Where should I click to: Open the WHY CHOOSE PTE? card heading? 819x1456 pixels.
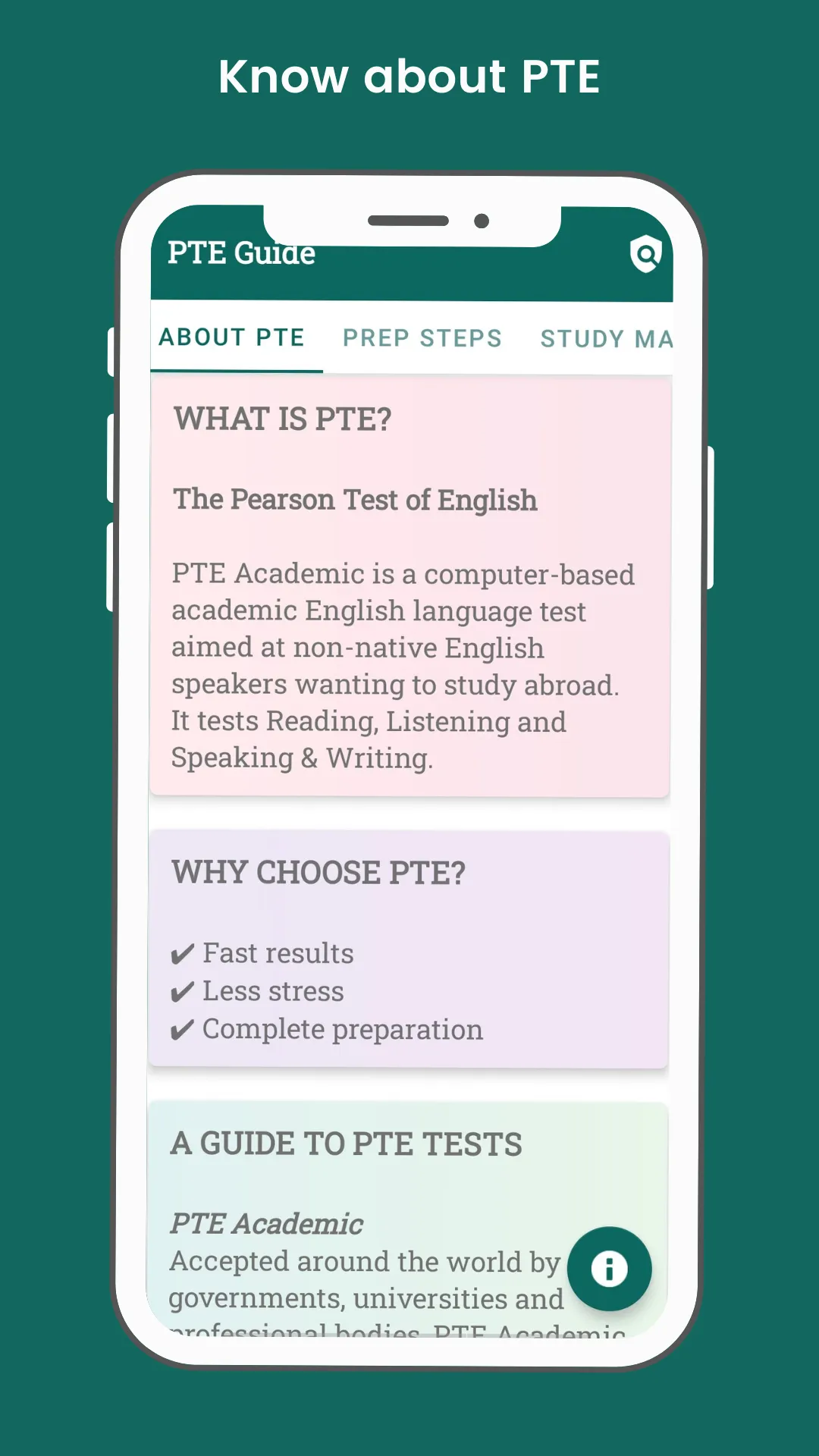(318, 873)
